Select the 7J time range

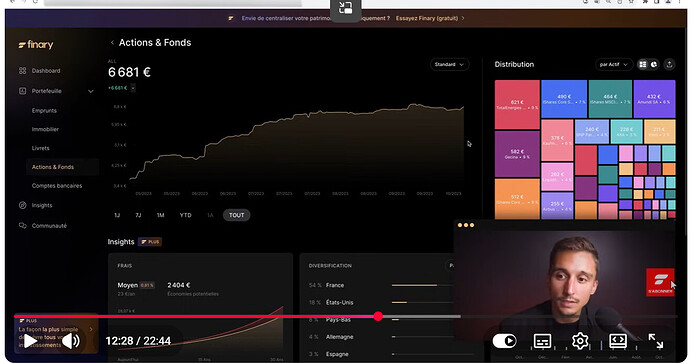pyautogui.click(x=138, y=215)
